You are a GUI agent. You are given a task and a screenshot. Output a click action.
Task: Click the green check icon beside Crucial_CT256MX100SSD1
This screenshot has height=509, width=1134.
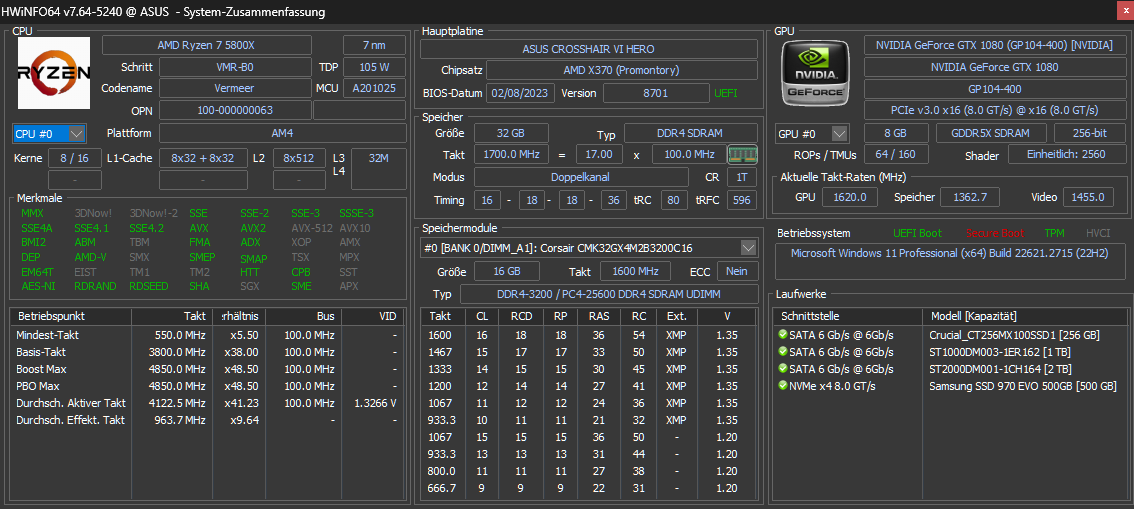click(x=783, y=335)
